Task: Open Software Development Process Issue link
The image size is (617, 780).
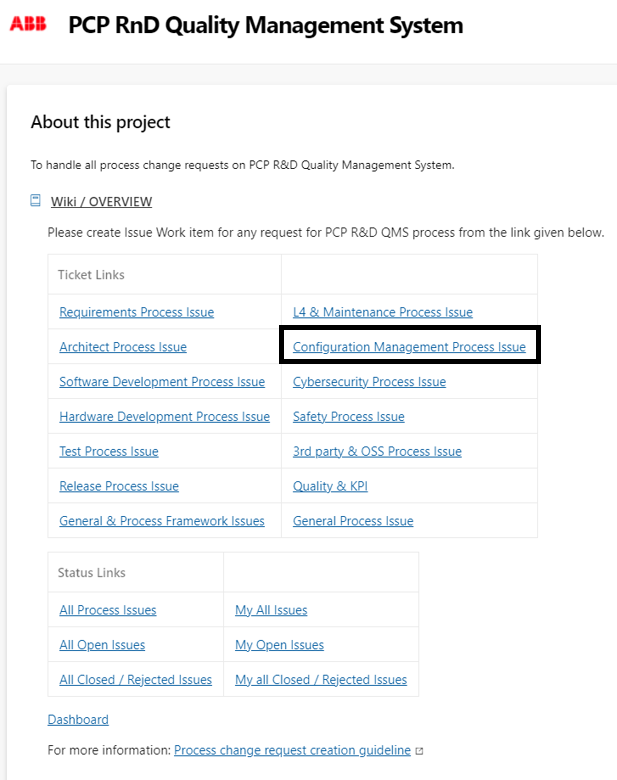Action: [x=162, y=382]
